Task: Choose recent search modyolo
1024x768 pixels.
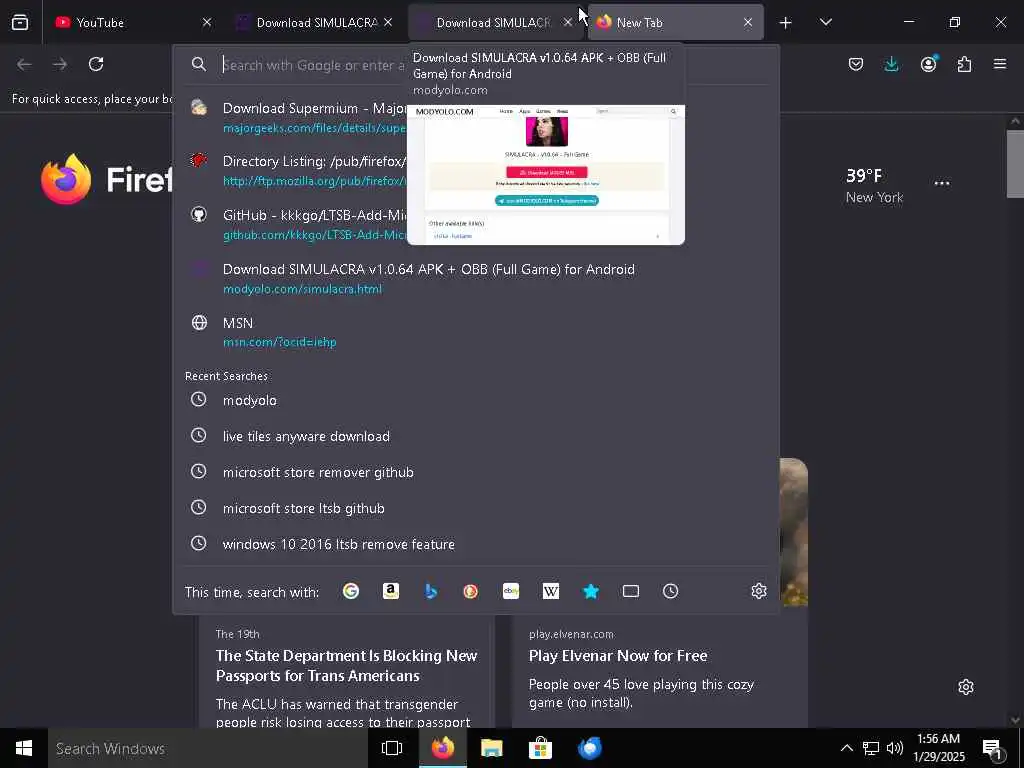Action: (x=476, y=400)
